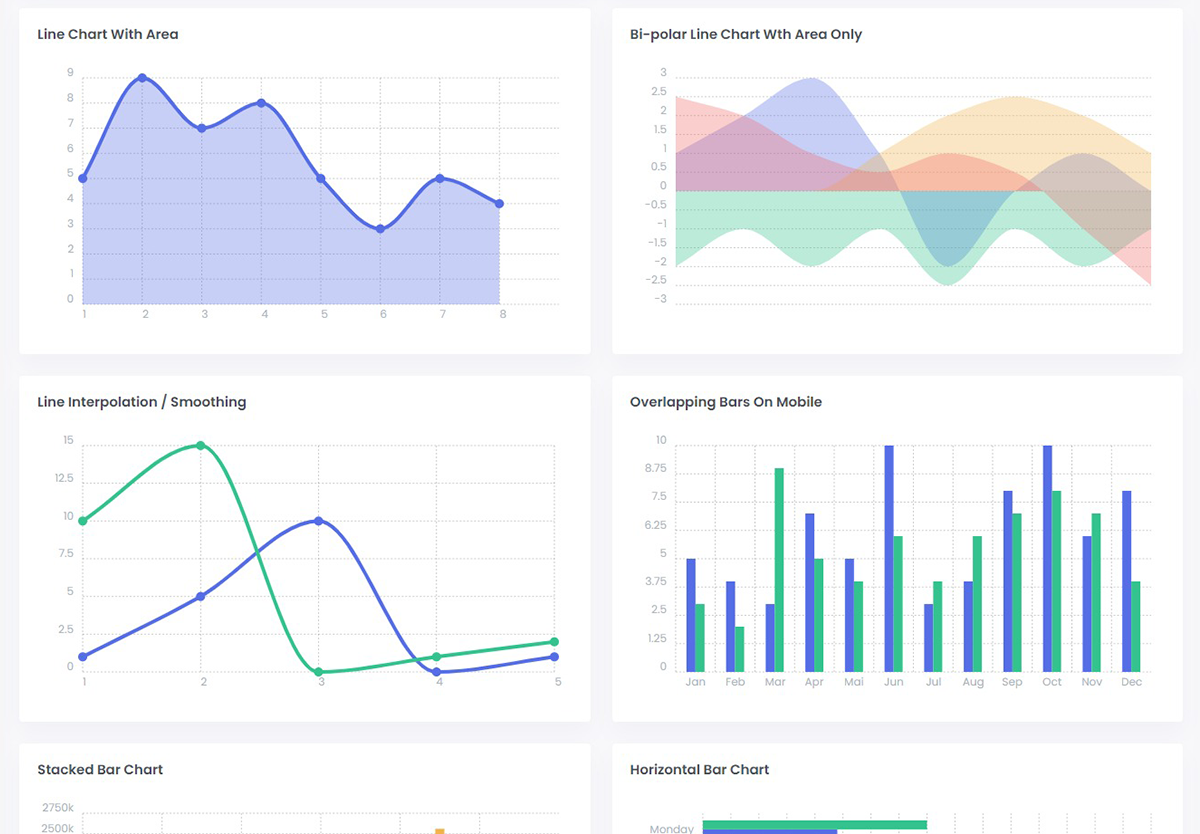Viewport: 1200px width, 834px height.
Task: Click the 'Stacked Bar Chart' title
Action: pos(100,770)
